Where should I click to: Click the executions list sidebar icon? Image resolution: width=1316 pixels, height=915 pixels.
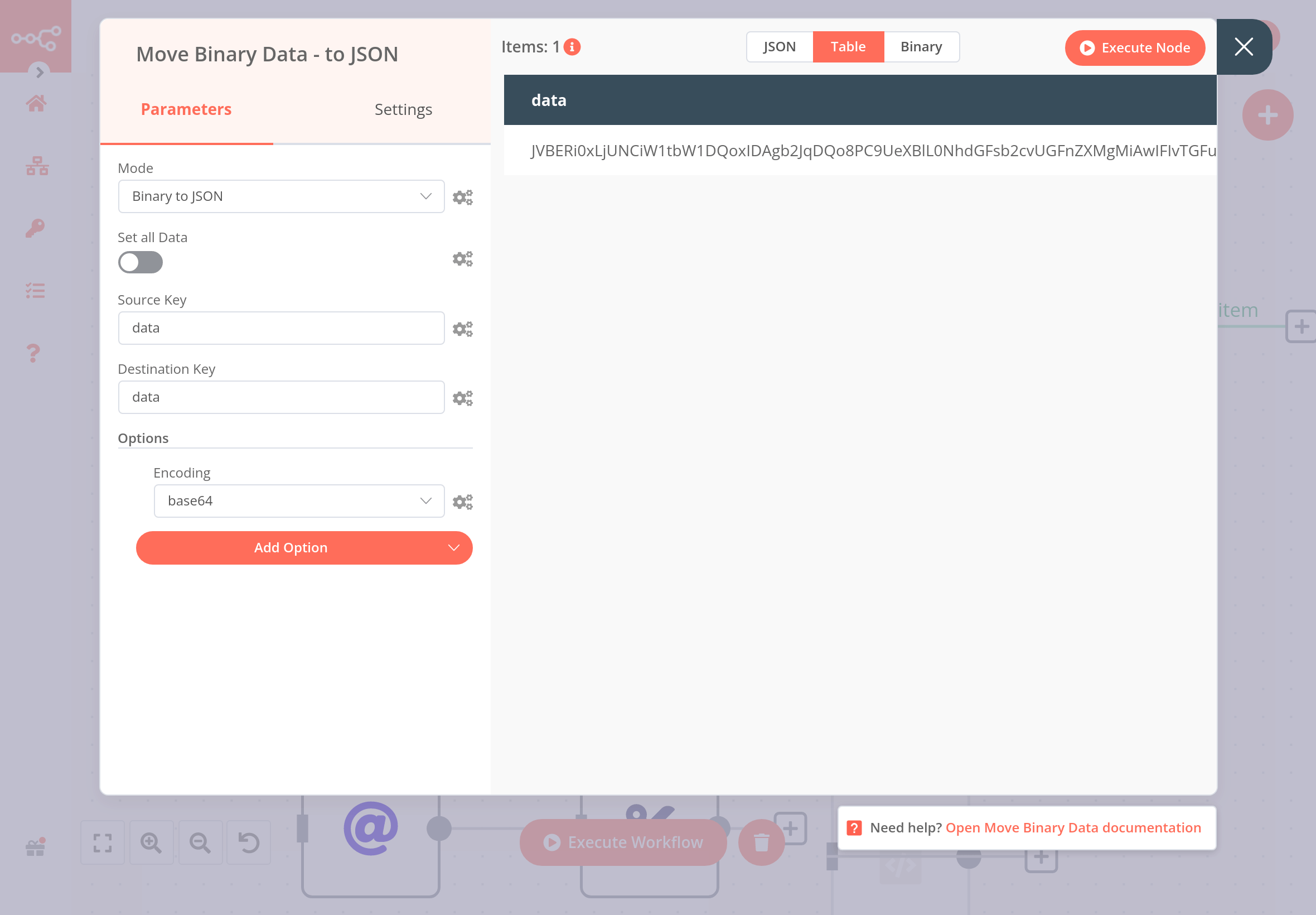click(x=35, y=291)
